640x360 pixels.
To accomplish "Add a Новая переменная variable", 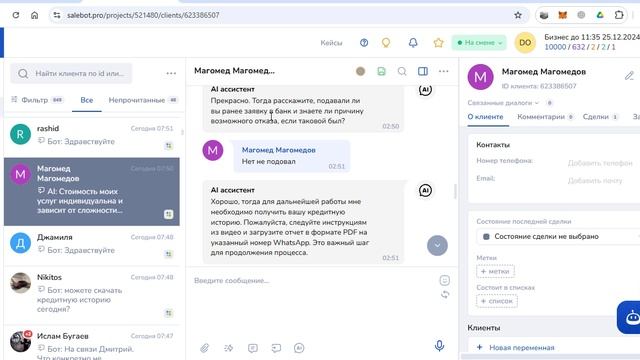I will point(516,347).
